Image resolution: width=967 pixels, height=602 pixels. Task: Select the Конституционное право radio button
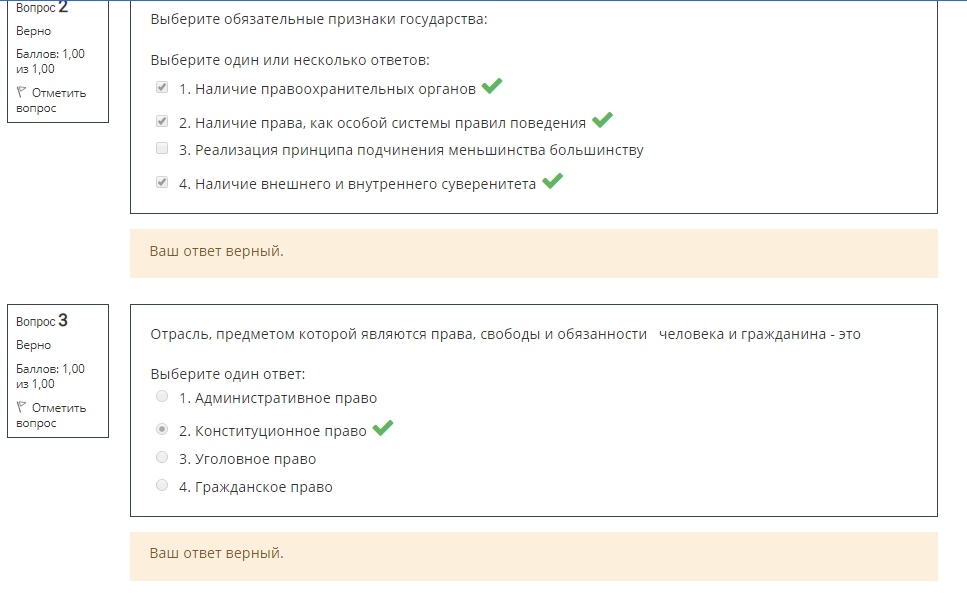(x=162, y=429)
